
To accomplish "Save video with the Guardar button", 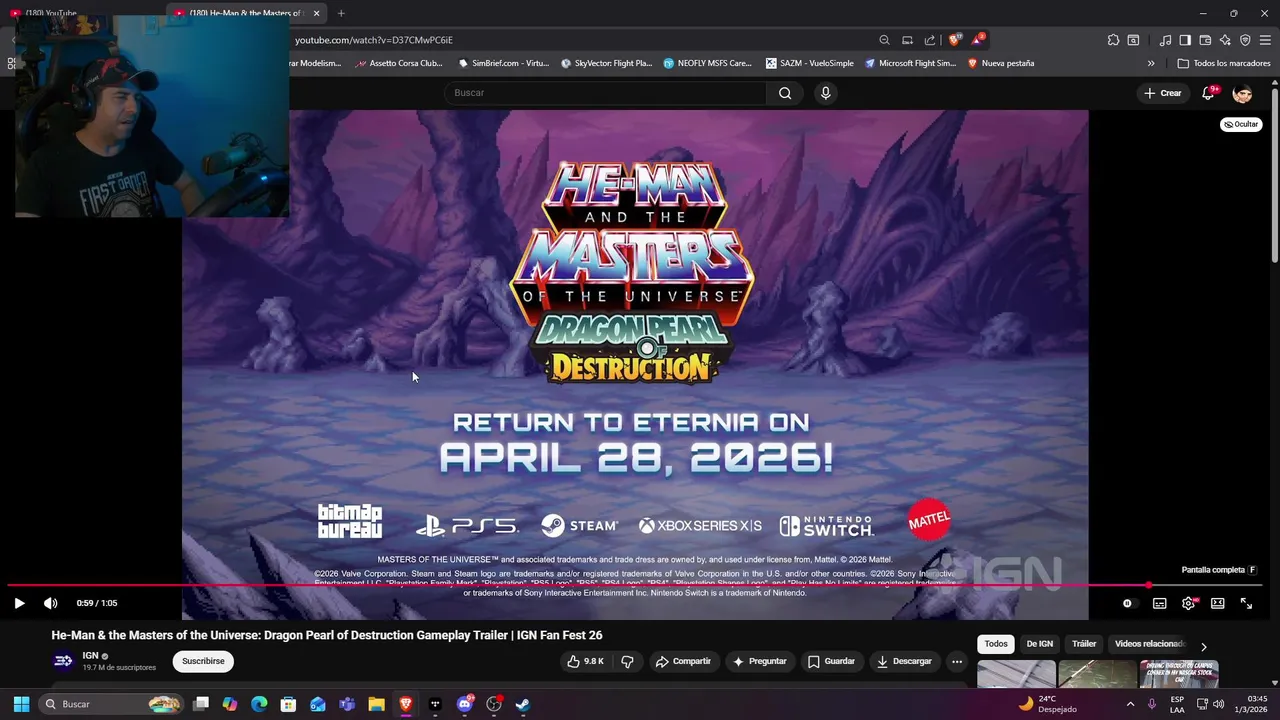I will [831, 661].
